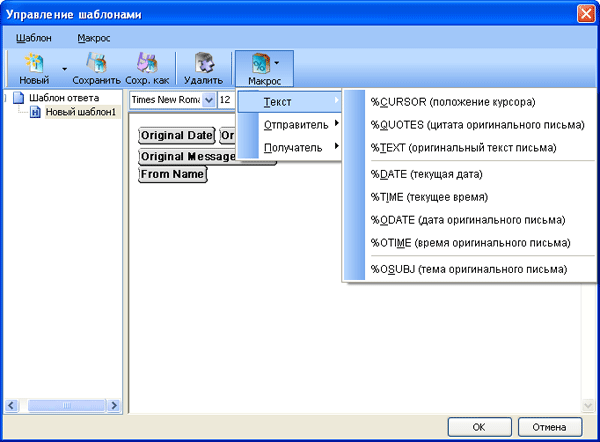Click the Шаблон ответа document icon
This screenshot has height=442, width=600.
click(x=18, y=98)
